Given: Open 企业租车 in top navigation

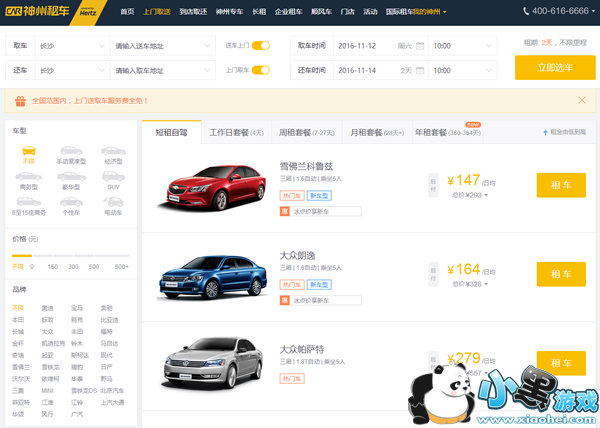Looking at the screenshot, I should [289, 12].
